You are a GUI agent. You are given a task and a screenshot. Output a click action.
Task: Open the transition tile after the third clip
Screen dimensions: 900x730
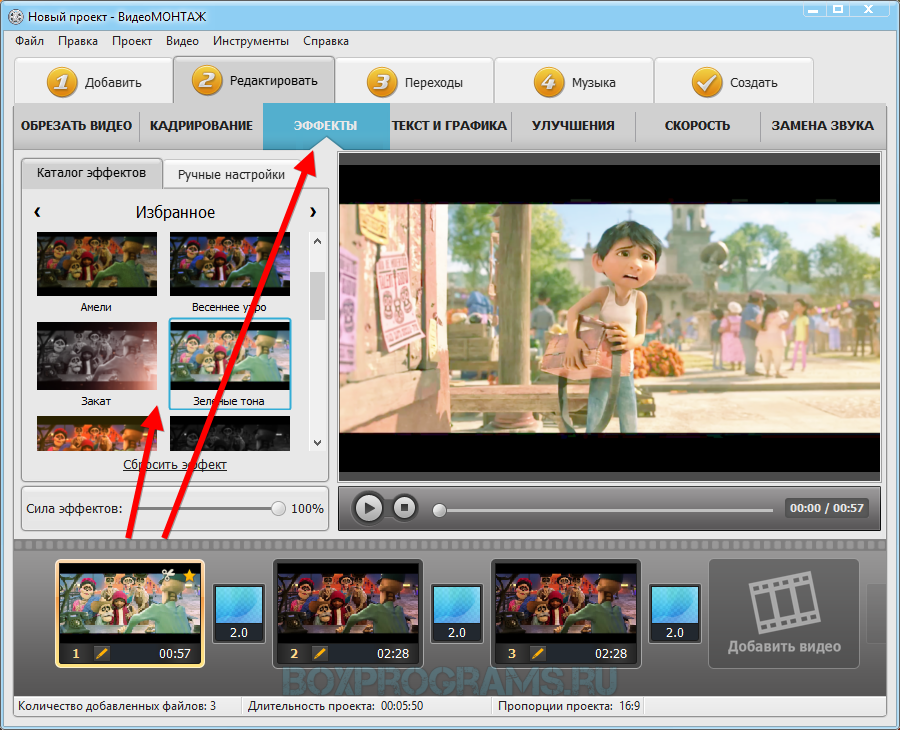click(x=675, y=613)
